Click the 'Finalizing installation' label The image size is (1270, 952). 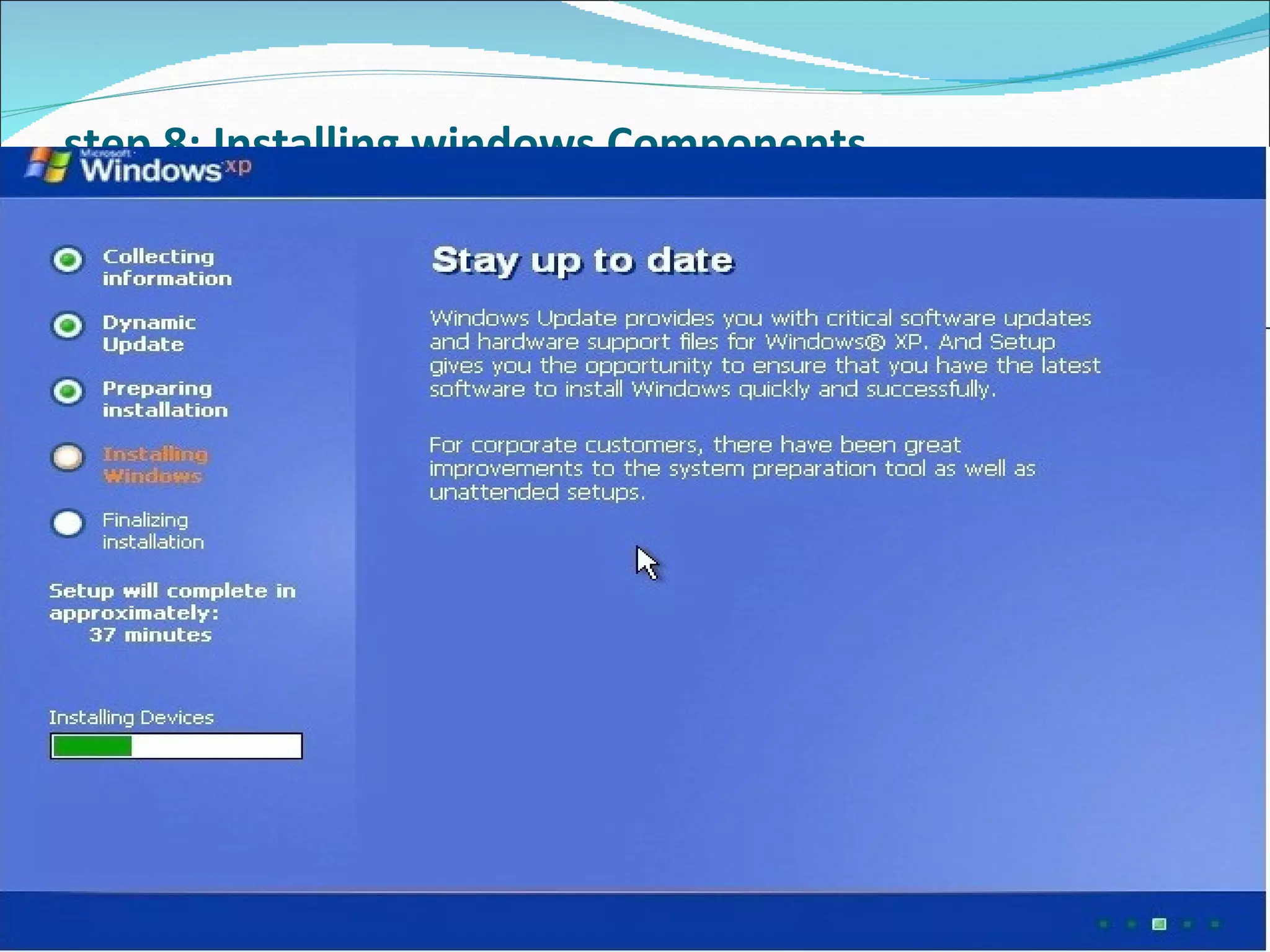pyautogui.click(x=153, y=531)
